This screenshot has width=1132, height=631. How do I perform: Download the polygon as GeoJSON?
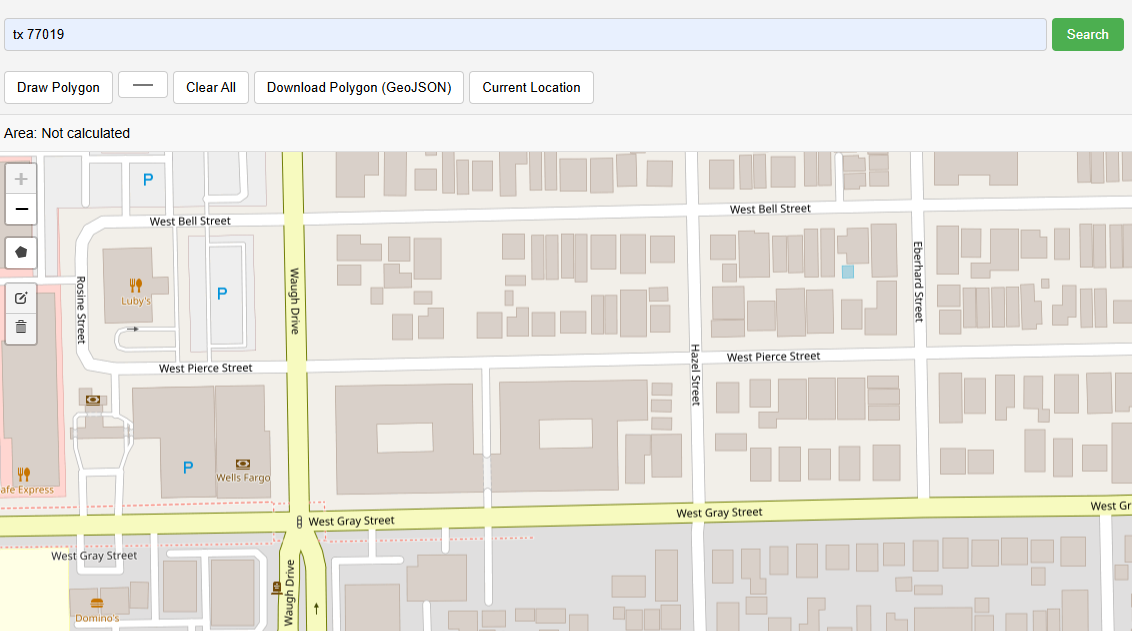coord(358,87)
